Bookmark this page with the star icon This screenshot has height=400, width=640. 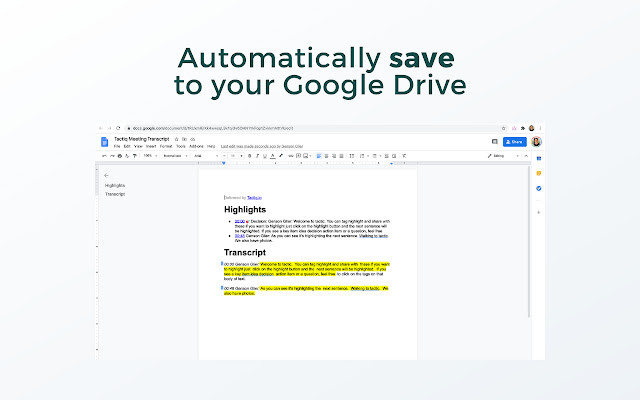click(x=504, y=128)
